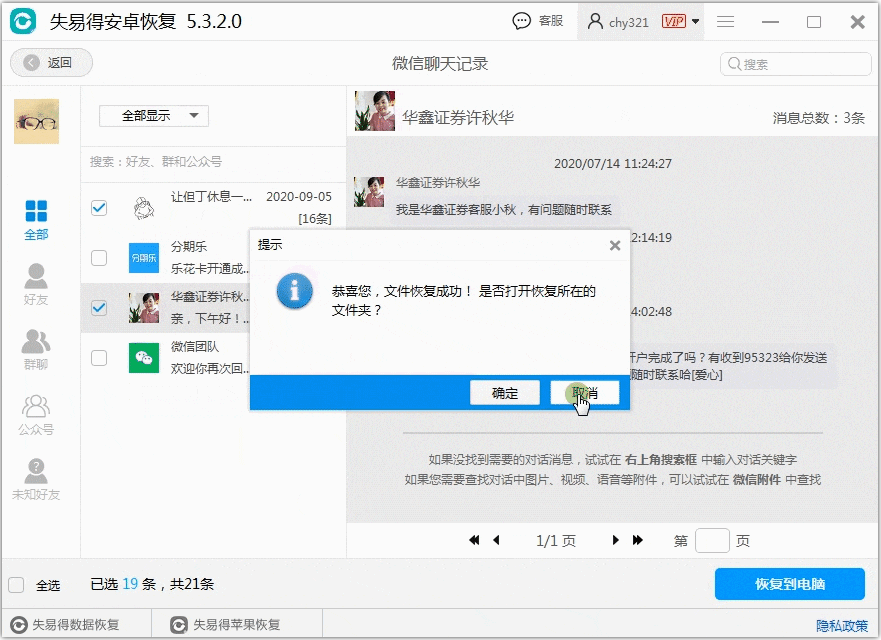Toggle the 全选 select-all checkbox
Screen dimensions: 881x640
pyautogui.click(x=16, y=585)
